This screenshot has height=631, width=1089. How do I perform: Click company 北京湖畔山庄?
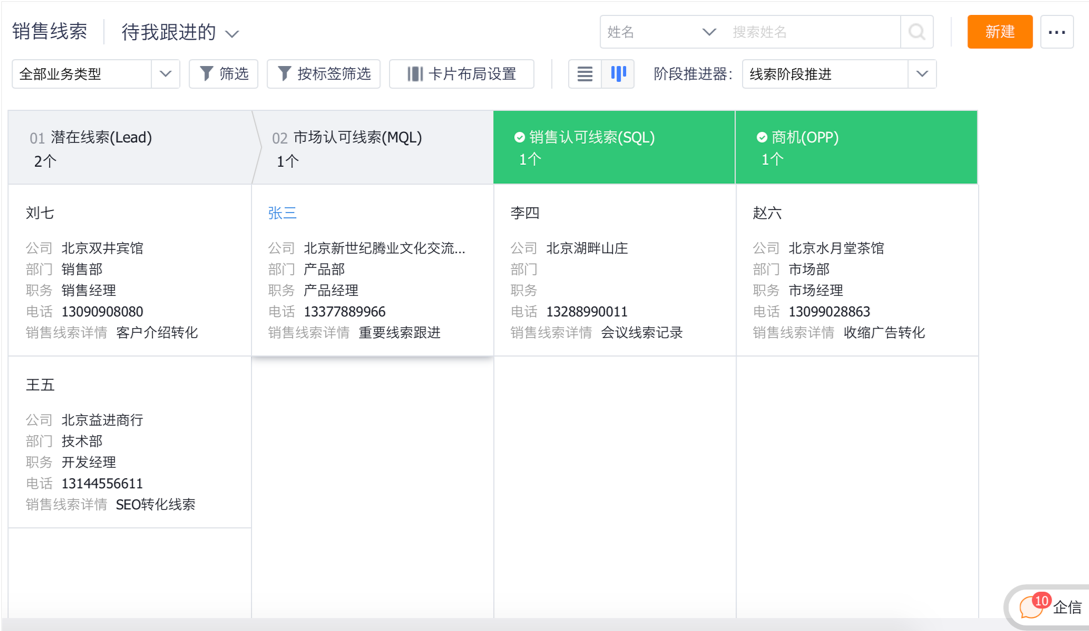click(587, 248)
